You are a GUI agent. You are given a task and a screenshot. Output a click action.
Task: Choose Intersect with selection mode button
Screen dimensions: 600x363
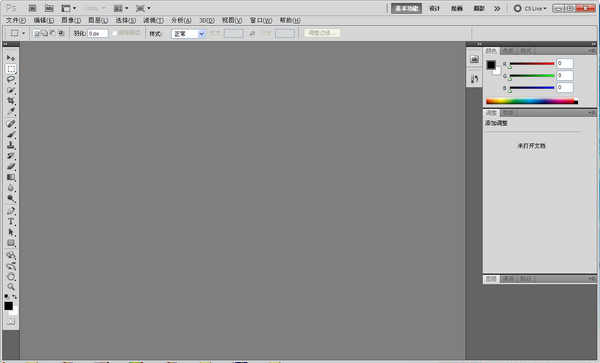click(61, 33)
